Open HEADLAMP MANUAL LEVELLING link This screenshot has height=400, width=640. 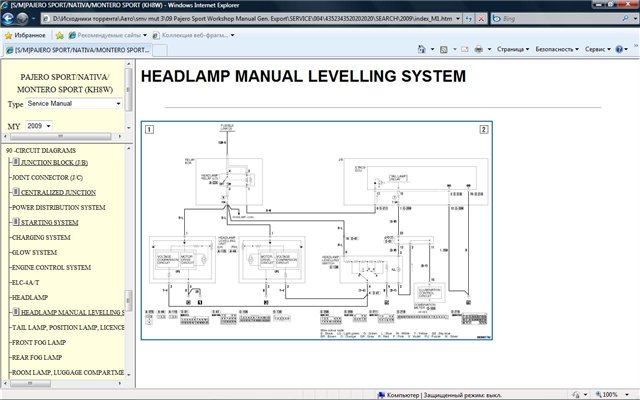click(73, 313)
